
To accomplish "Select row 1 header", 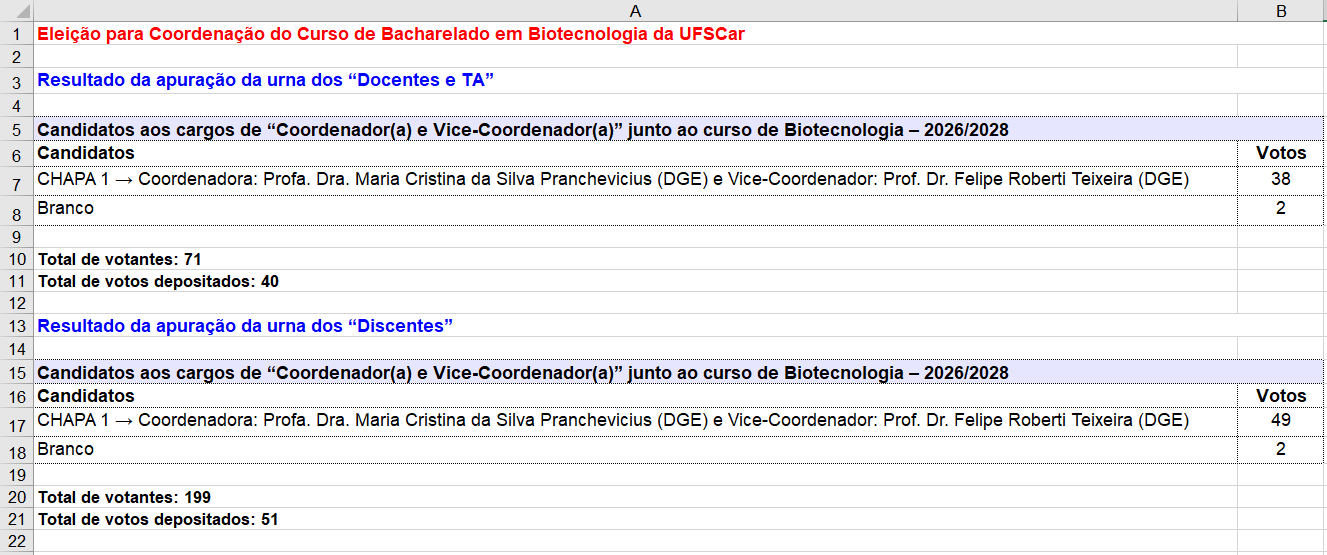I will click(16, 33).
